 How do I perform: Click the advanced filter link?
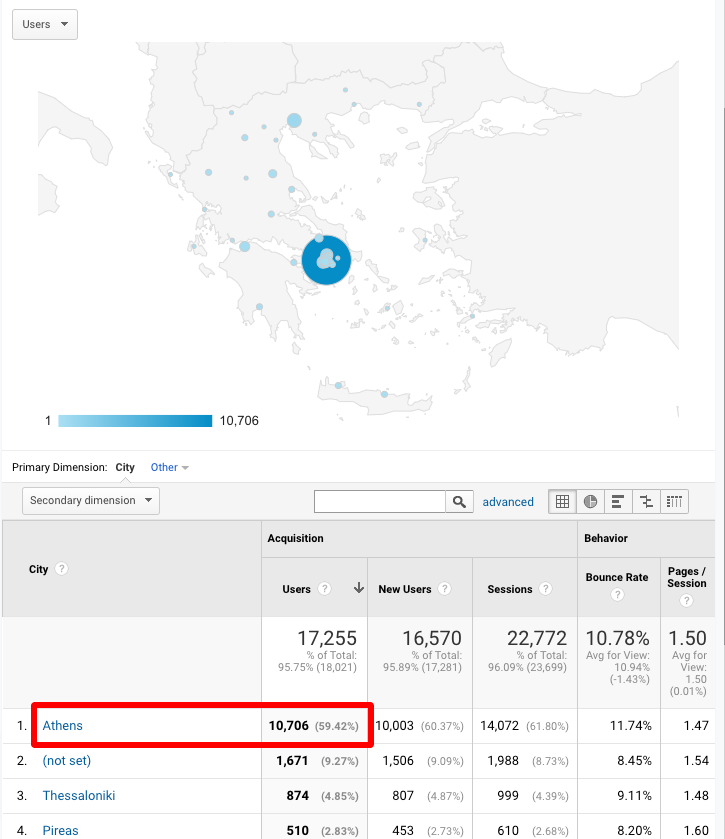508,502
